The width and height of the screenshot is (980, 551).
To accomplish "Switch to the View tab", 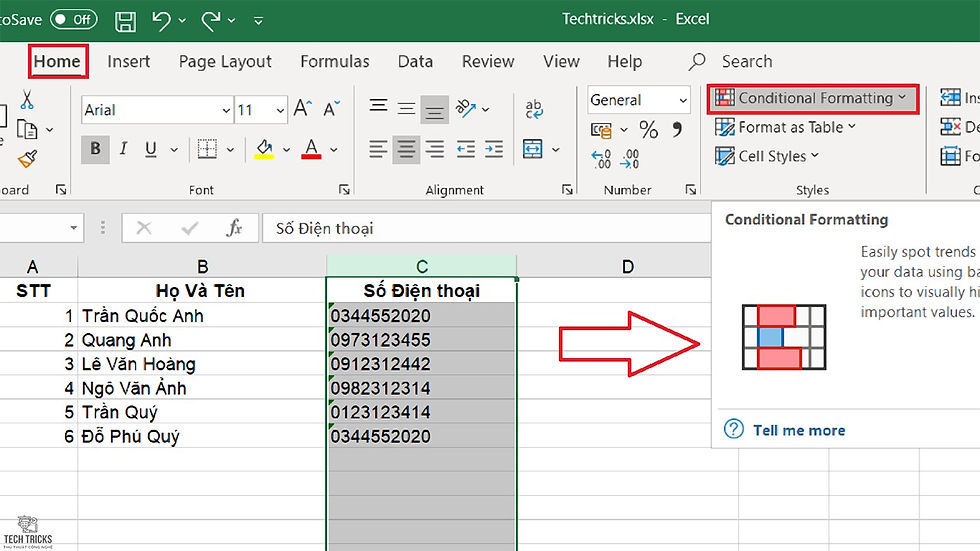I will [x=561, y=61].
